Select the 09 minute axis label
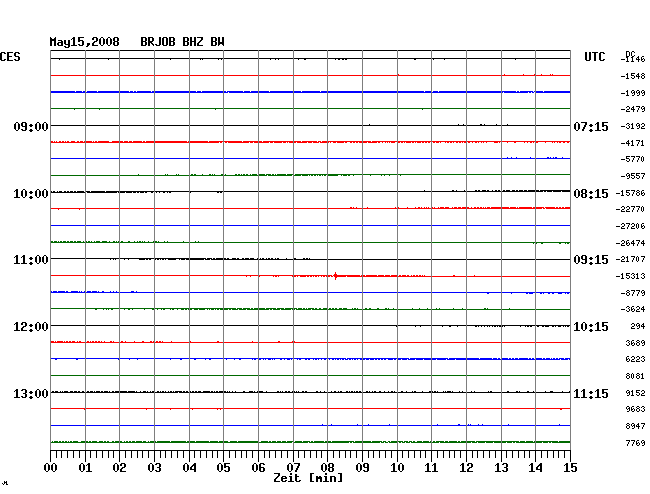 tap(362, 468)
